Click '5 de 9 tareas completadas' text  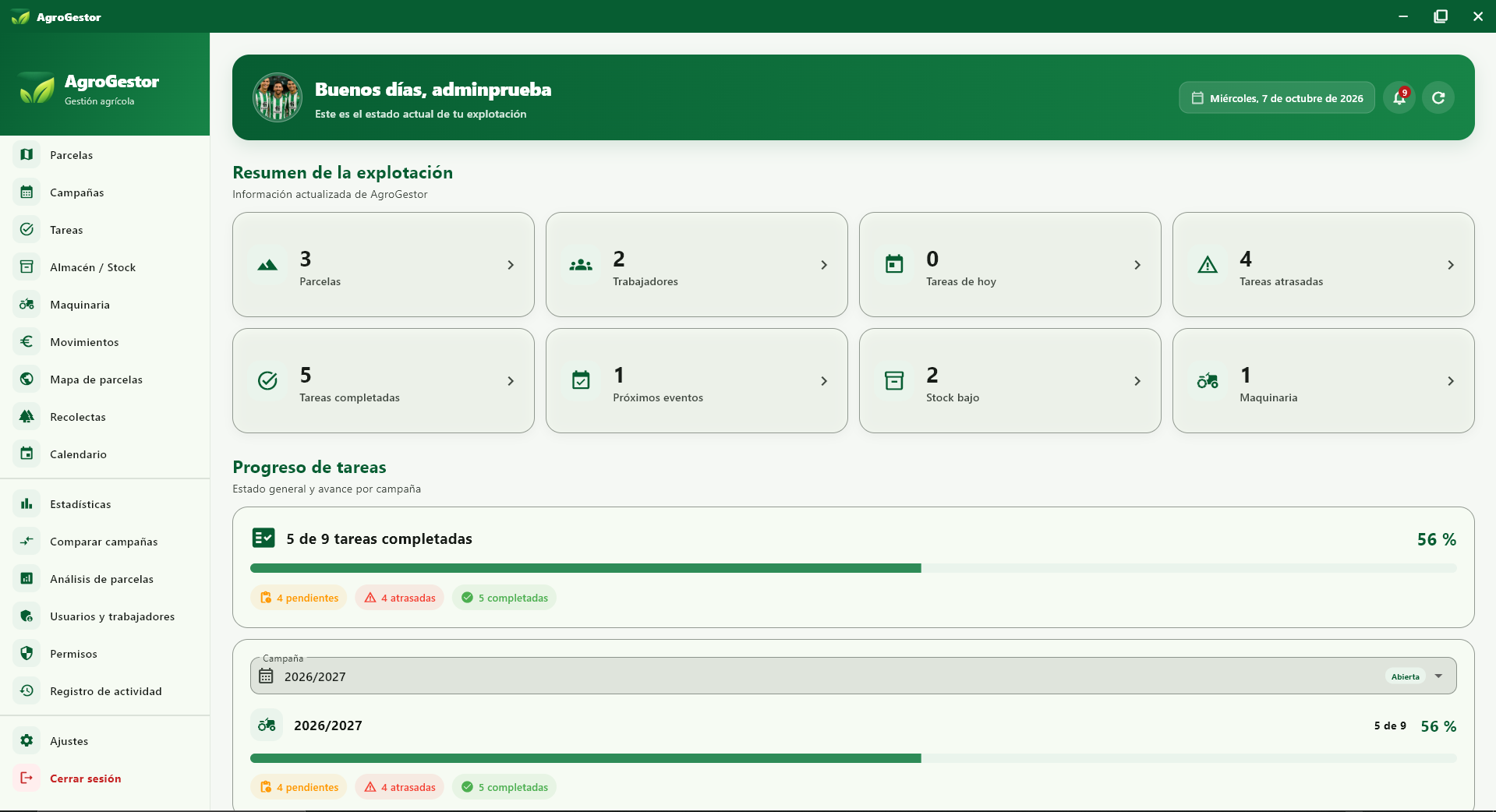point(379,538)
